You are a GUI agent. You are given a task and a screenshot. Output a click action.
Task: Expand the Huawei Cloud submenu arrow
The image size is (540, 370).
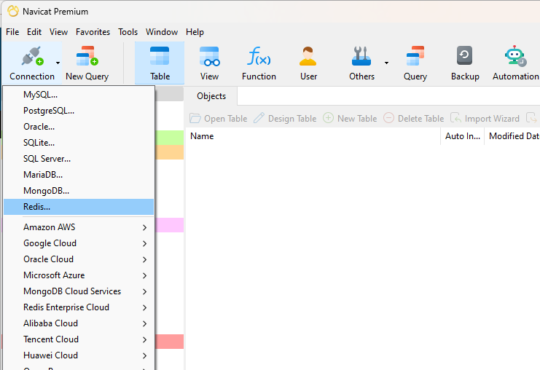pos(145,356)
